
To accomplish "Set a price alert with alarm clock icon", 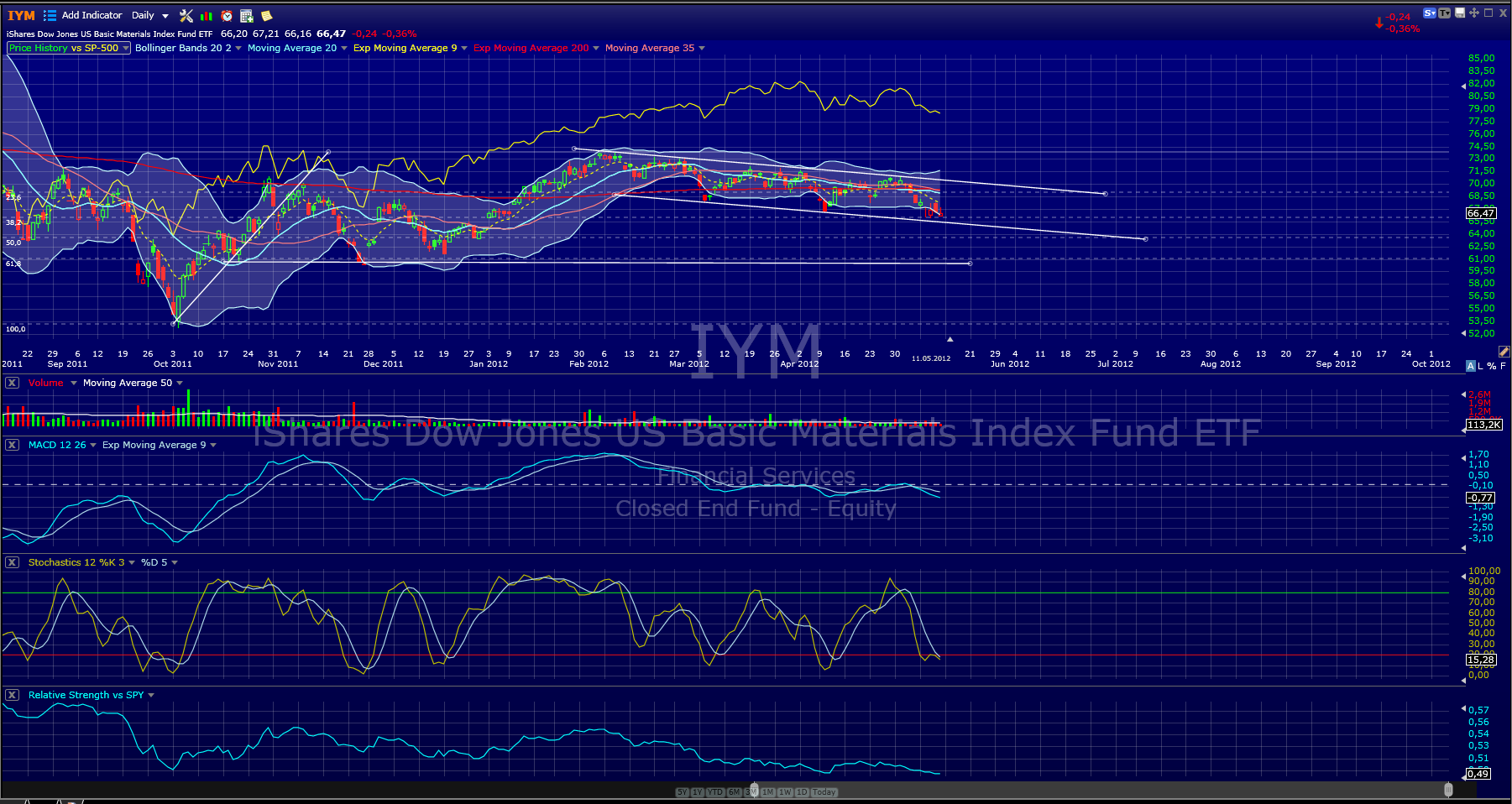I will coord(227,15).
